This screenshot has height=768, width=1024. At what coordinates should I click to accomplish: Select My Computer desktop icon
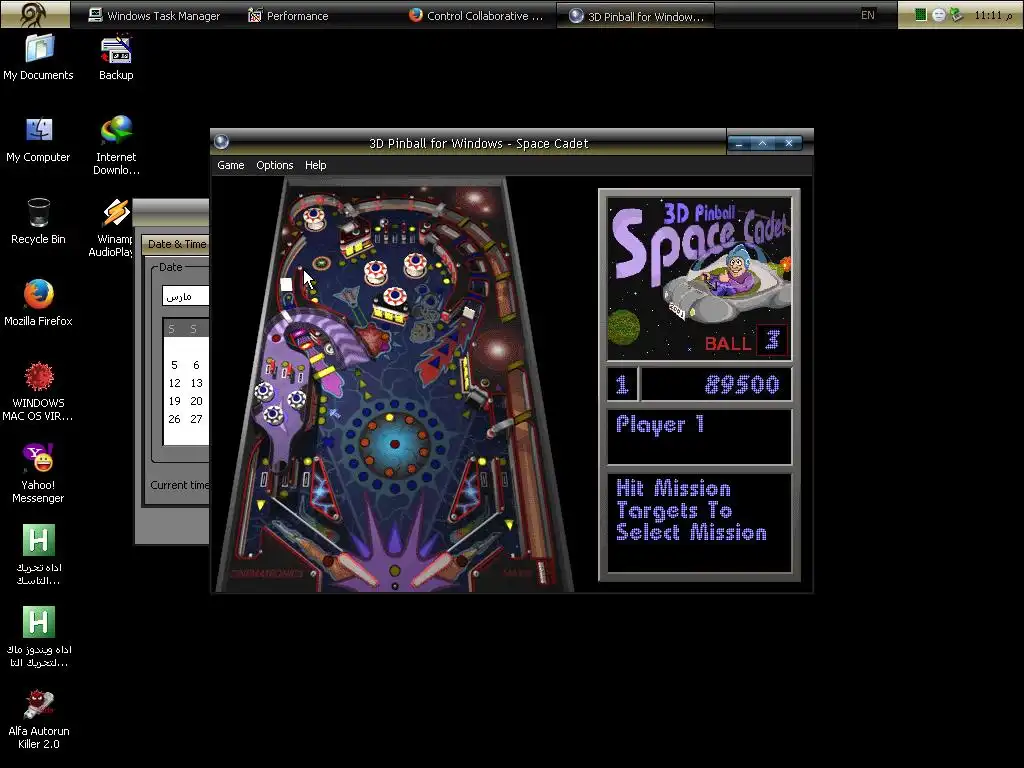coord(39,140)
